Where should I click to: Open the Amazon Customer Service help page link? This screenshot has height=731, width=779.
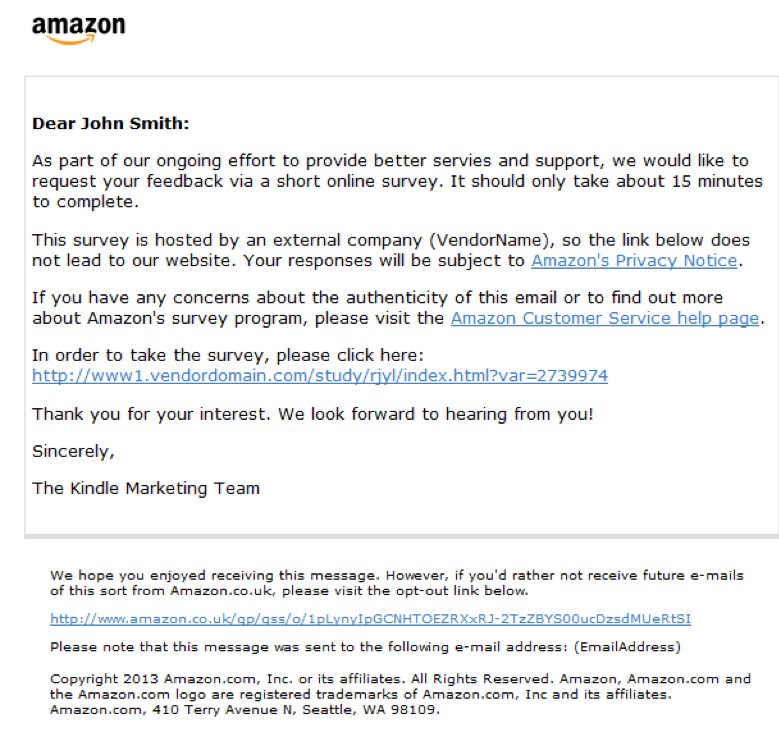(x=604, y=318)
